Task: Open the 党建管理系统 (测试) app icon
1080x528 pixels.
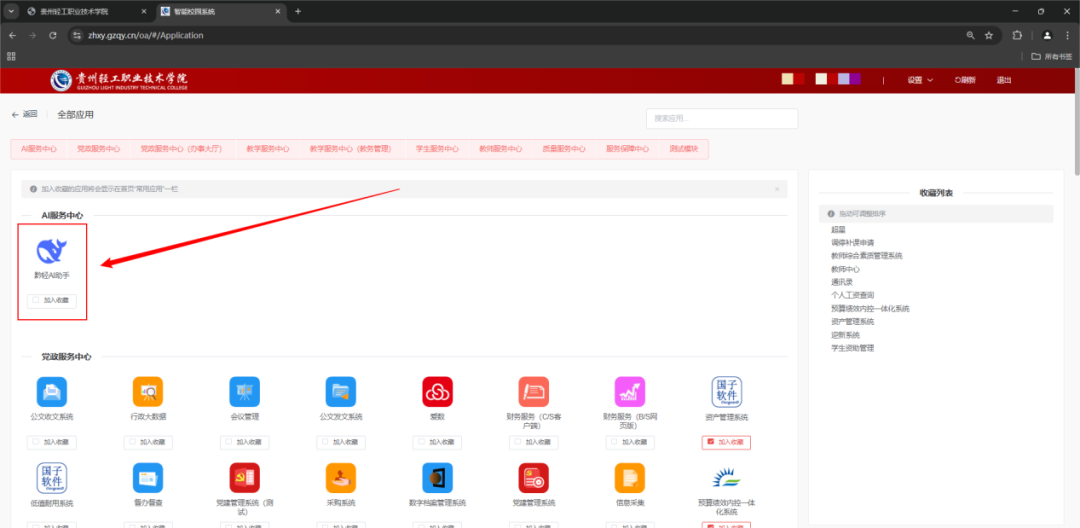Action: pyautogui.click(x=245, y=478)
